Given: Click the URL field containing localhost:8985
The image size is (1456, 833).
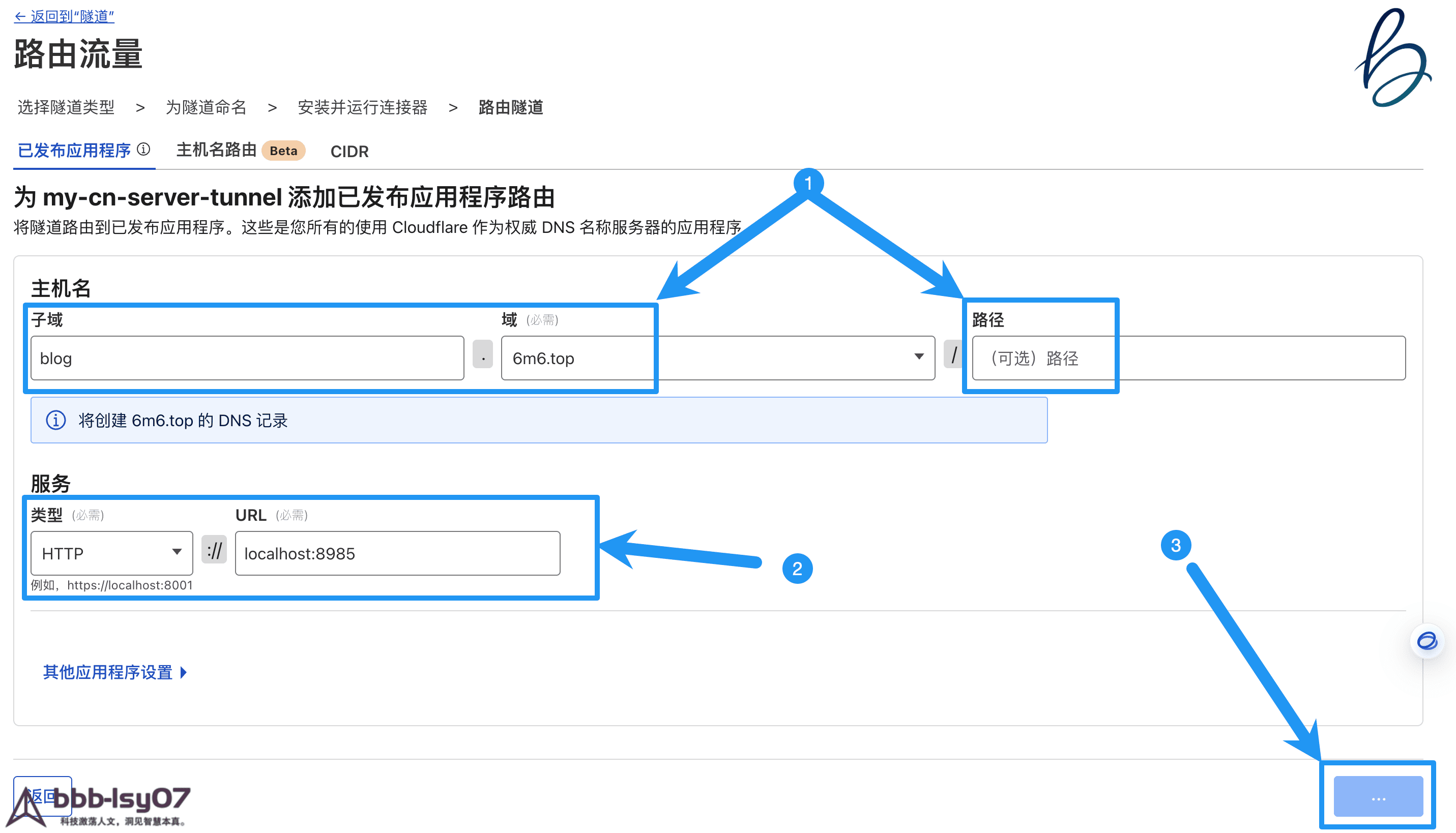Looking at the screenshot, I should coord(397,553).
